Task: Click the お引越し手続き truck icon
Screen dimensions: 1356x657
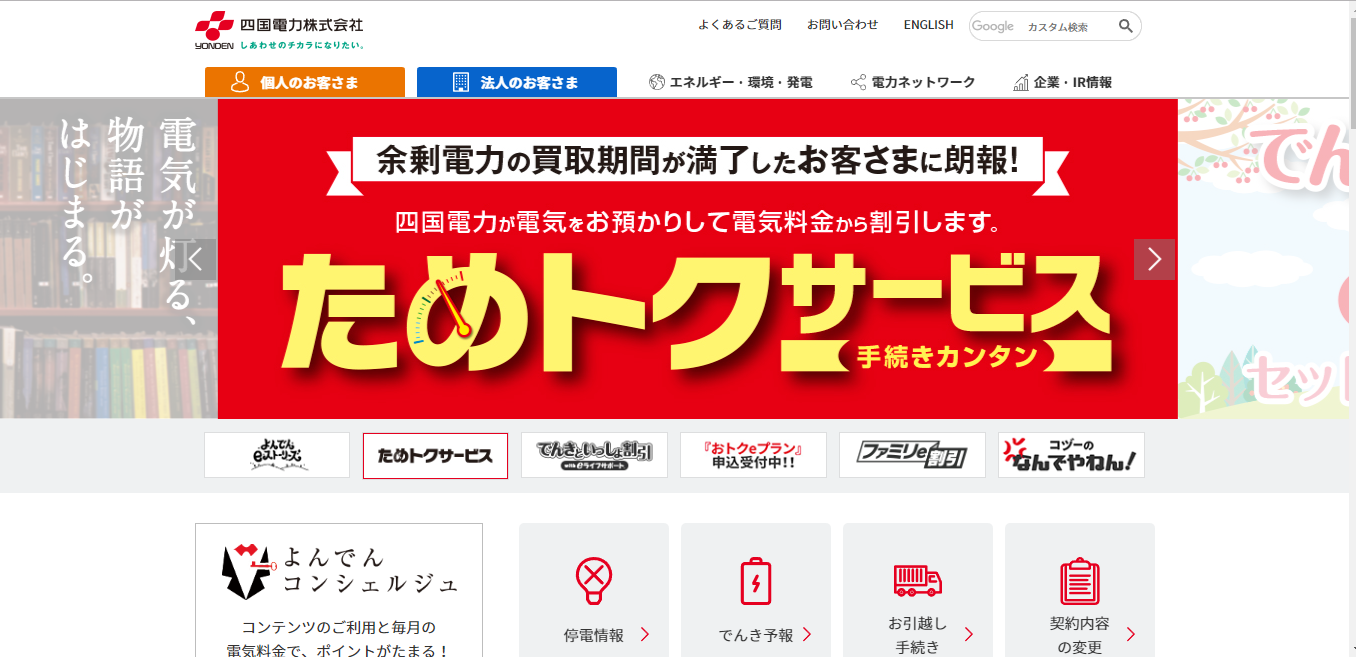Action: click(918, 580)
